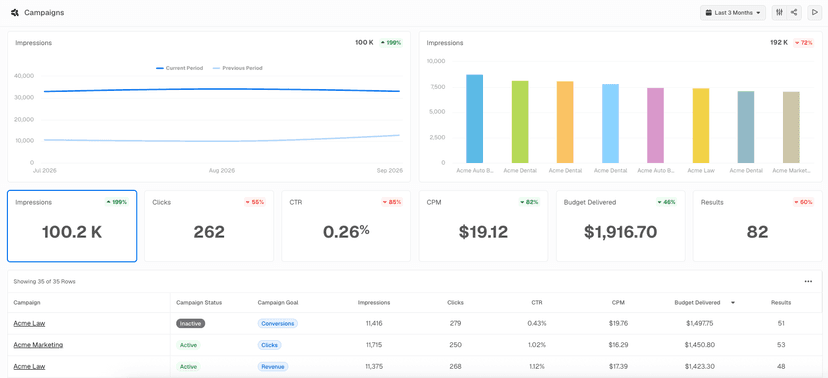Open the Last 3 Months date range dropdown

point(733,13)
